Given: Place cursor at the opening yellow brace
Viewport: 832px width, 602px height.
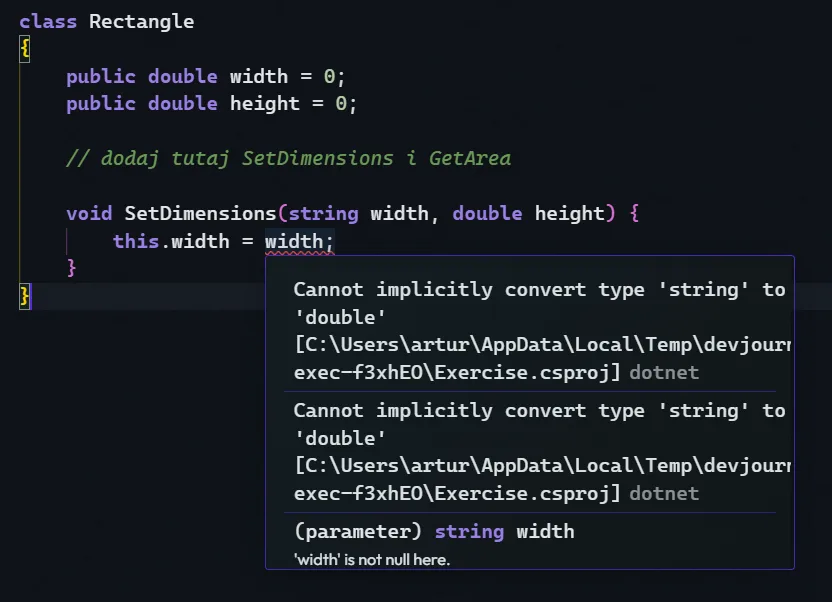Looking at the screenshot, I should coord(24,49).
